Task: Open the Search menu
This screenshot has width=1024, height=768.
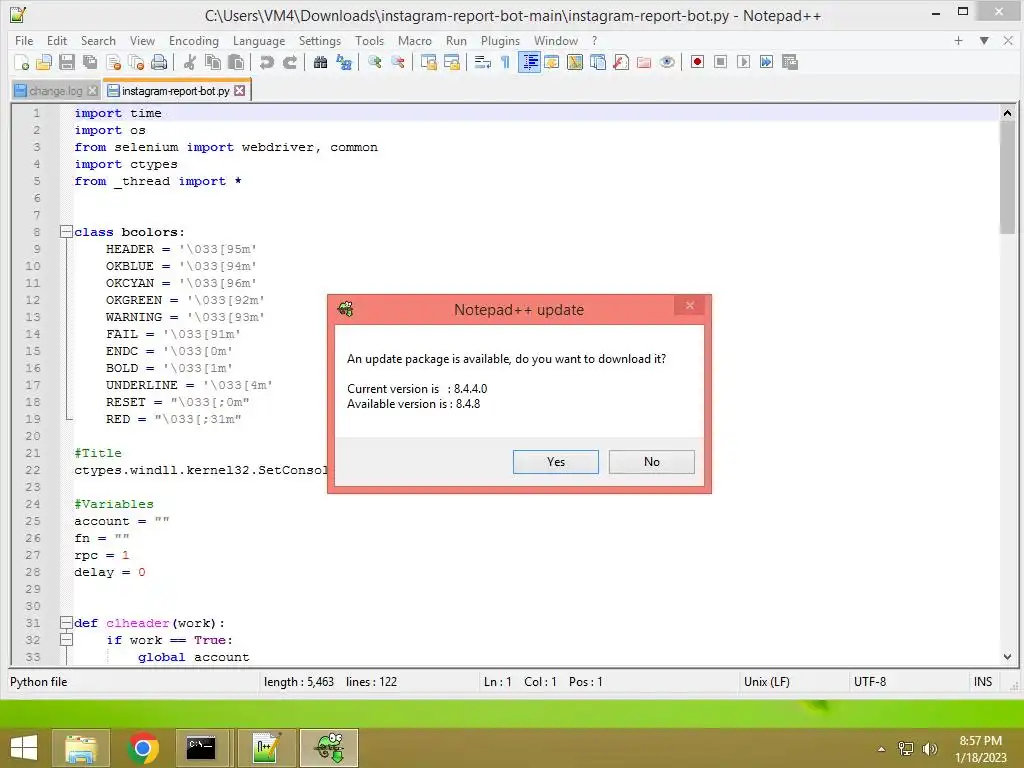Action: 98,40
